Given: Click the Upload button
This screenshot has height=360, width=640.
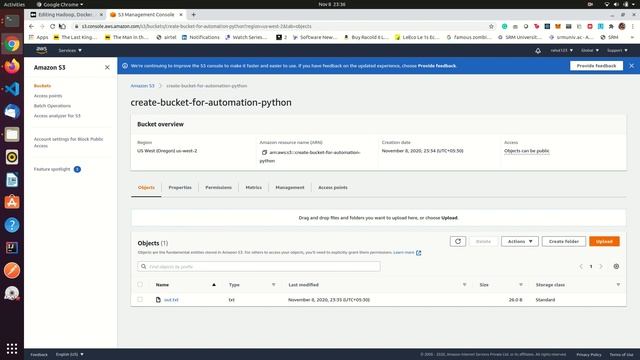Looking at the screenshot, I should click(604, 241).
